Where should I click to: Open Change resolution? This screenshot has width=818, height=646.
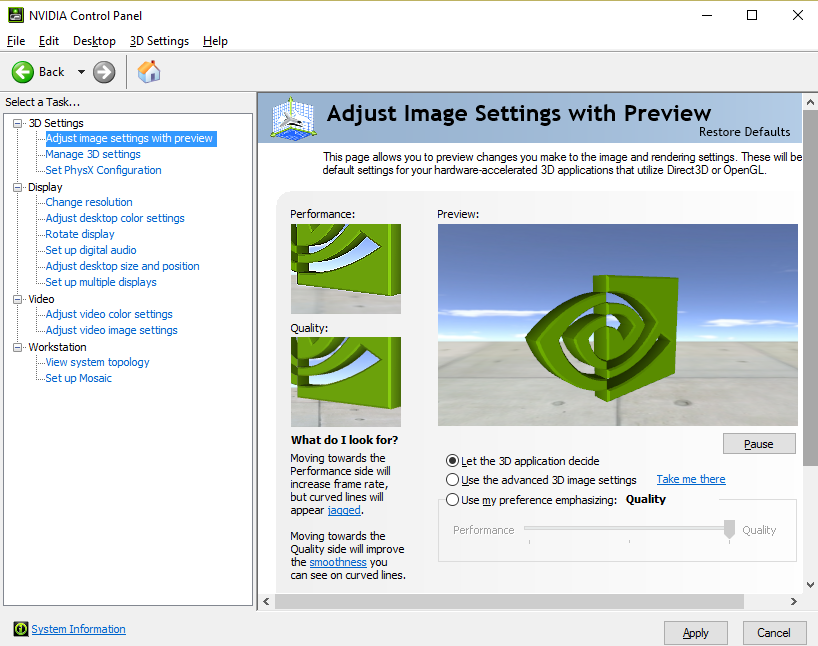[89, 202]
